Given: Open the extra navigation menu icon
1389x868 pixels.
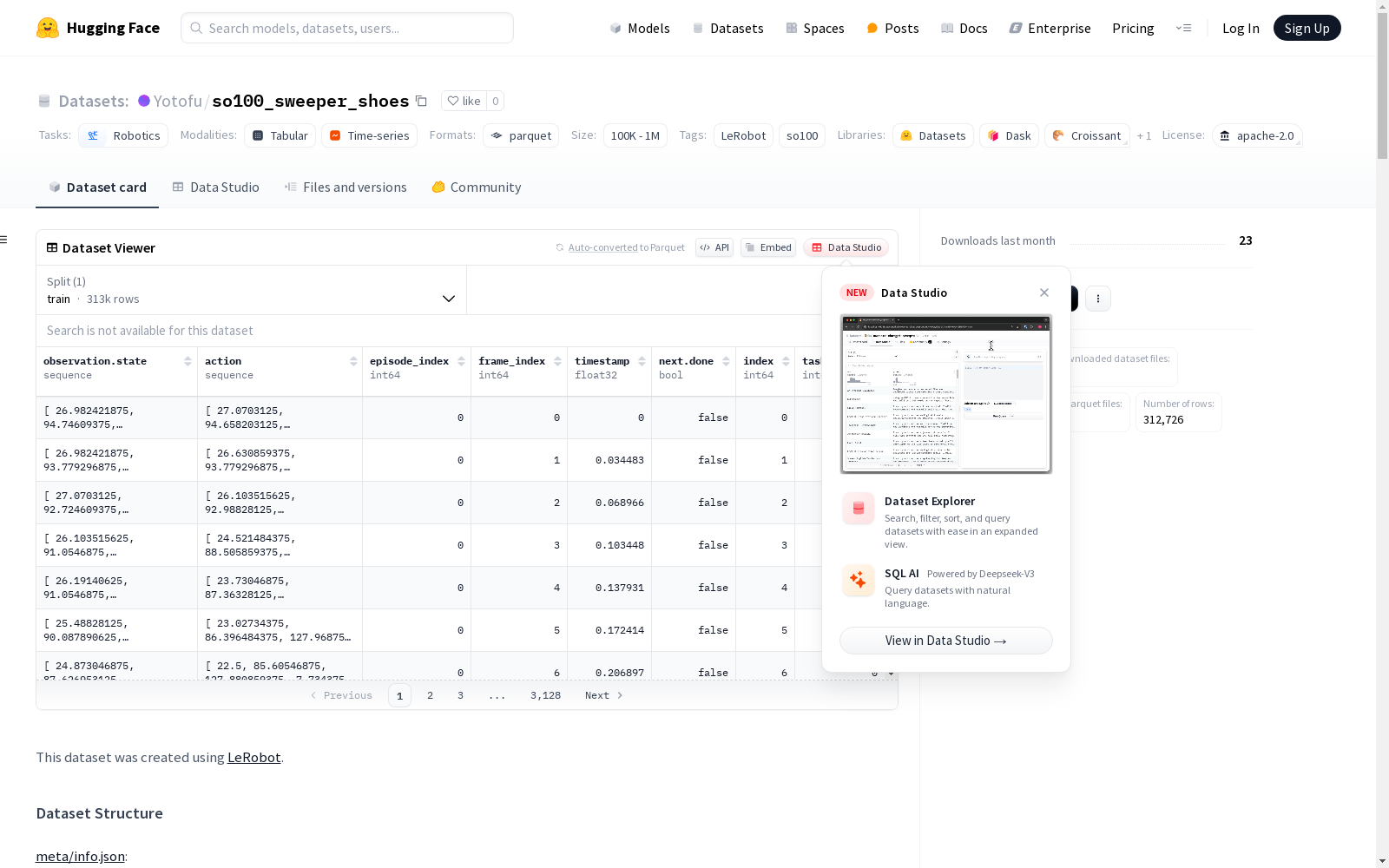Looking at the screenshot, I should click(1183, 28).
